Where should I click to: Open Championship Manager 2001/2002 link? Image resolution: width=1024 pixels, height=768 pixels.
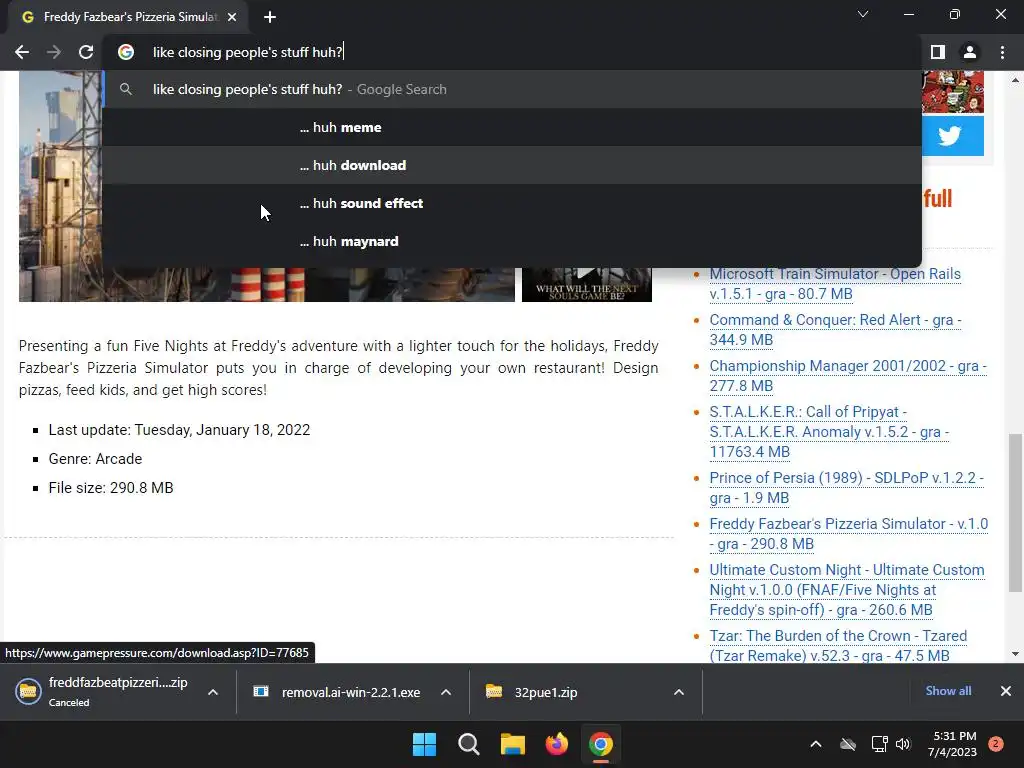coord(848,376)
